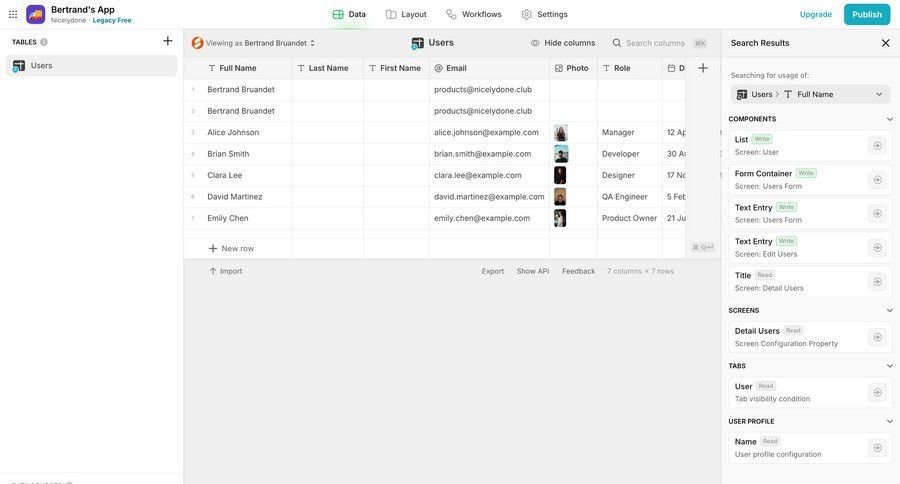Collapse the User Profile section
The image size is (900, 484).
pos(889,421)
